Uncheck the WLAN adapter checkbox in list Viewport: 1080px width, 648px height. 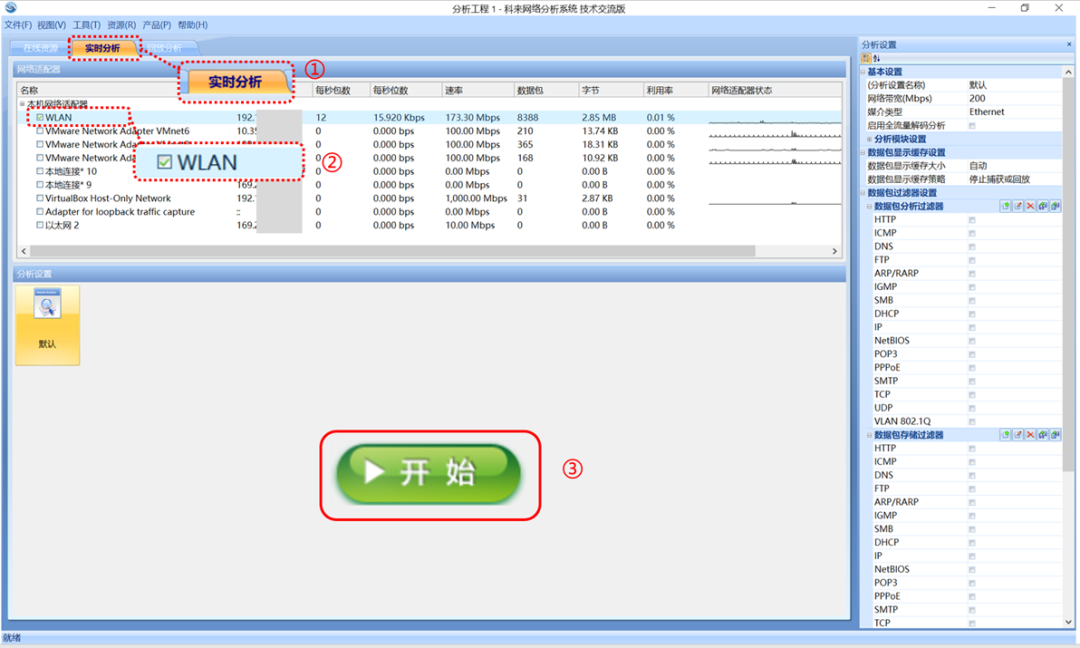point(40,117)
